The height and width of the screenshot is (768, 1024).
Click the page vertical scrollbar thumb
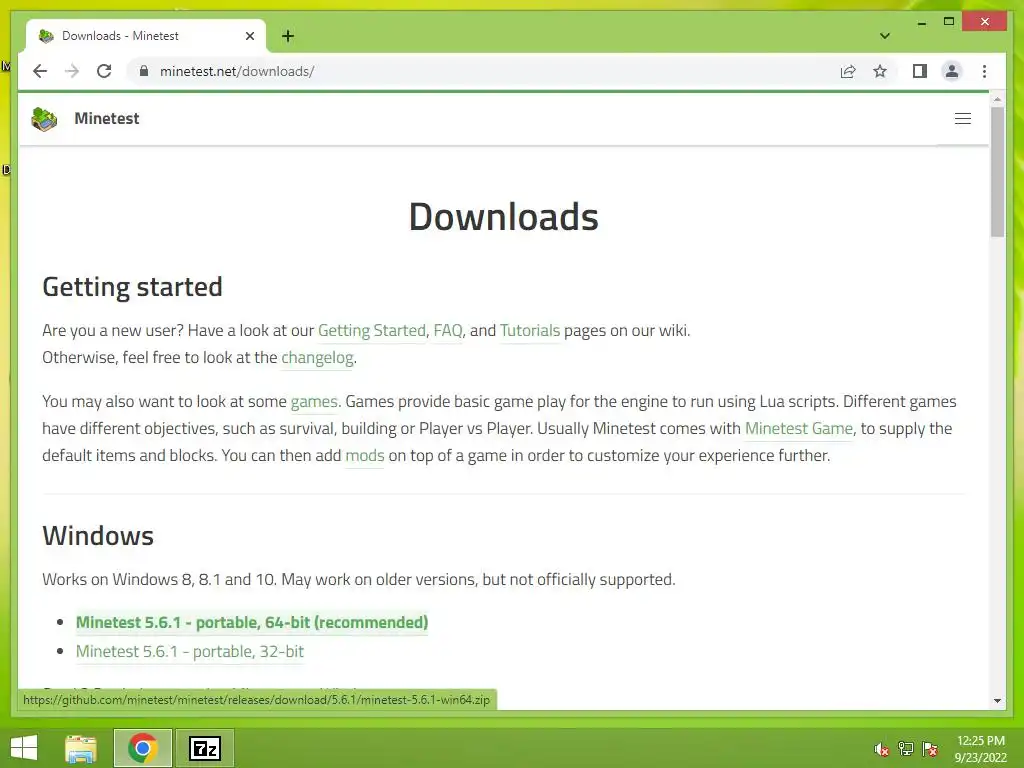click(x=997, y=172)
